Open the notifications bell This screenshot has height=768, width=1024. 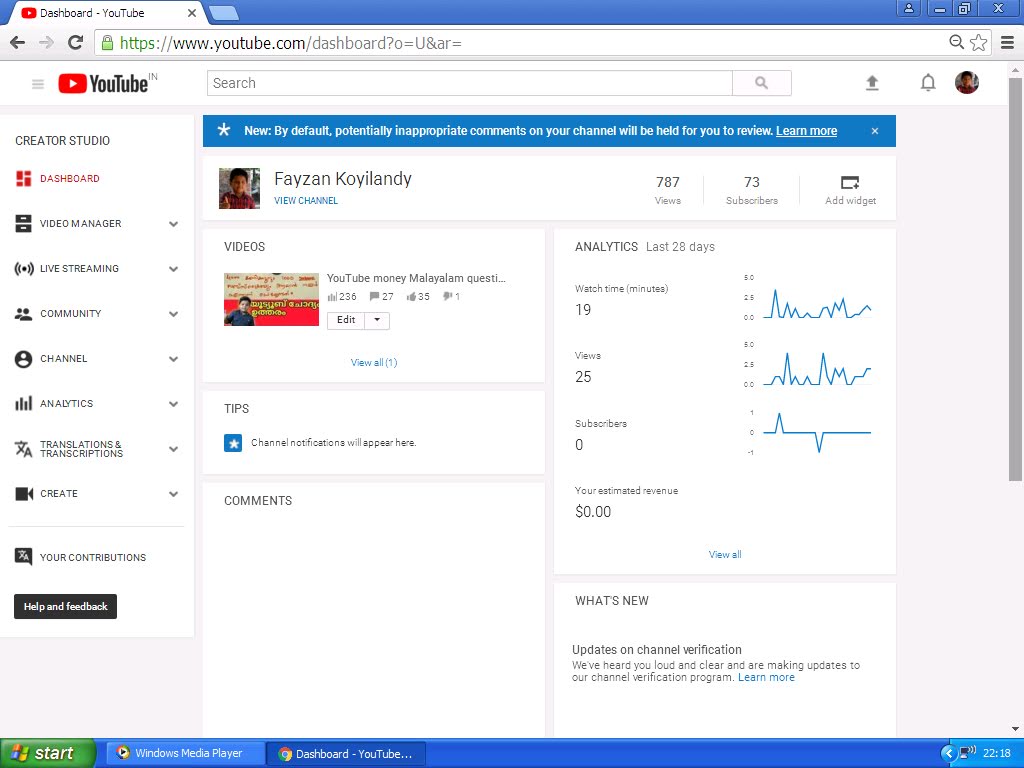[928, 83]
